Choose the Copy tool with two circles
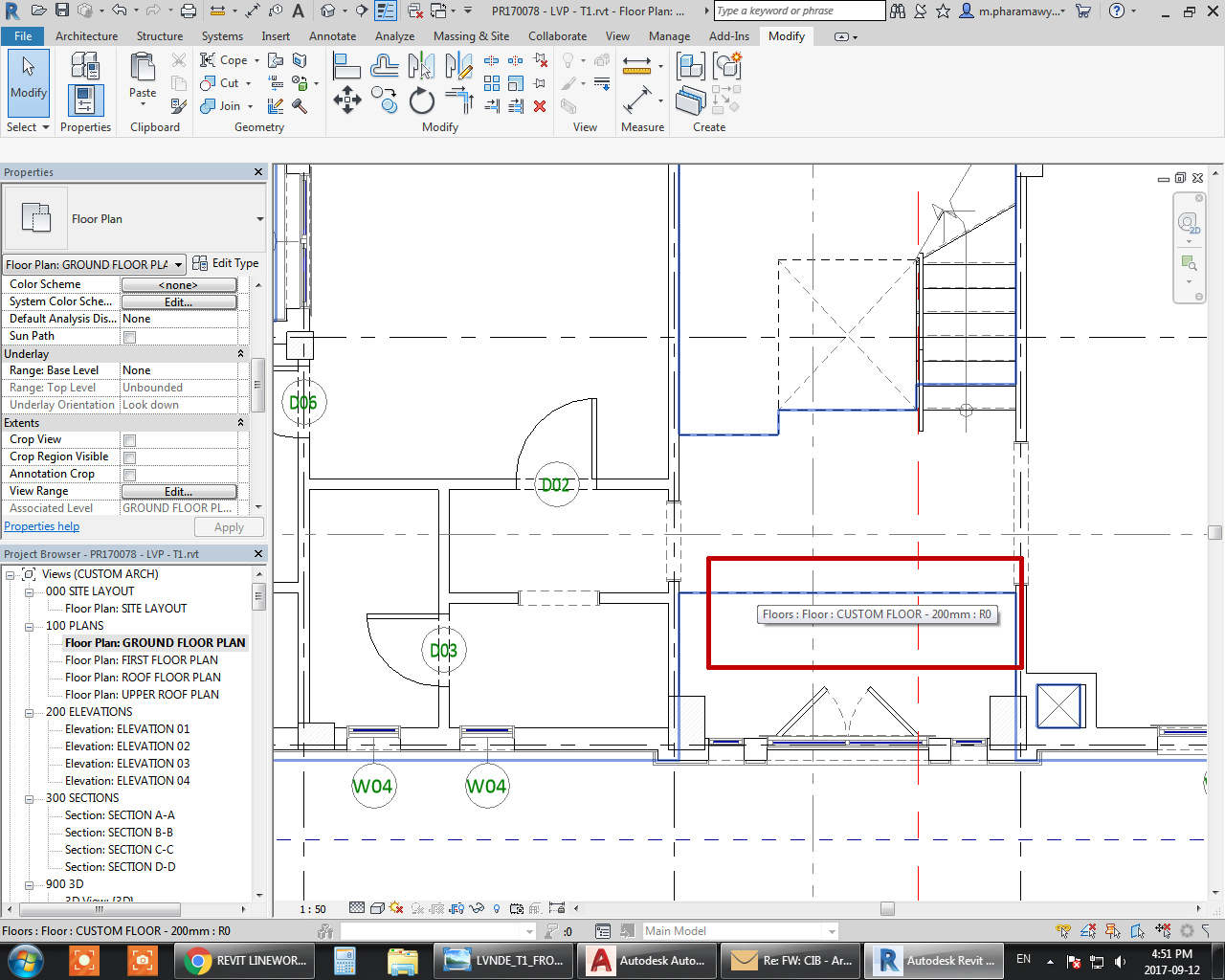The width and height of the screenshot is (1225, 980). click(x=385, y=100)
